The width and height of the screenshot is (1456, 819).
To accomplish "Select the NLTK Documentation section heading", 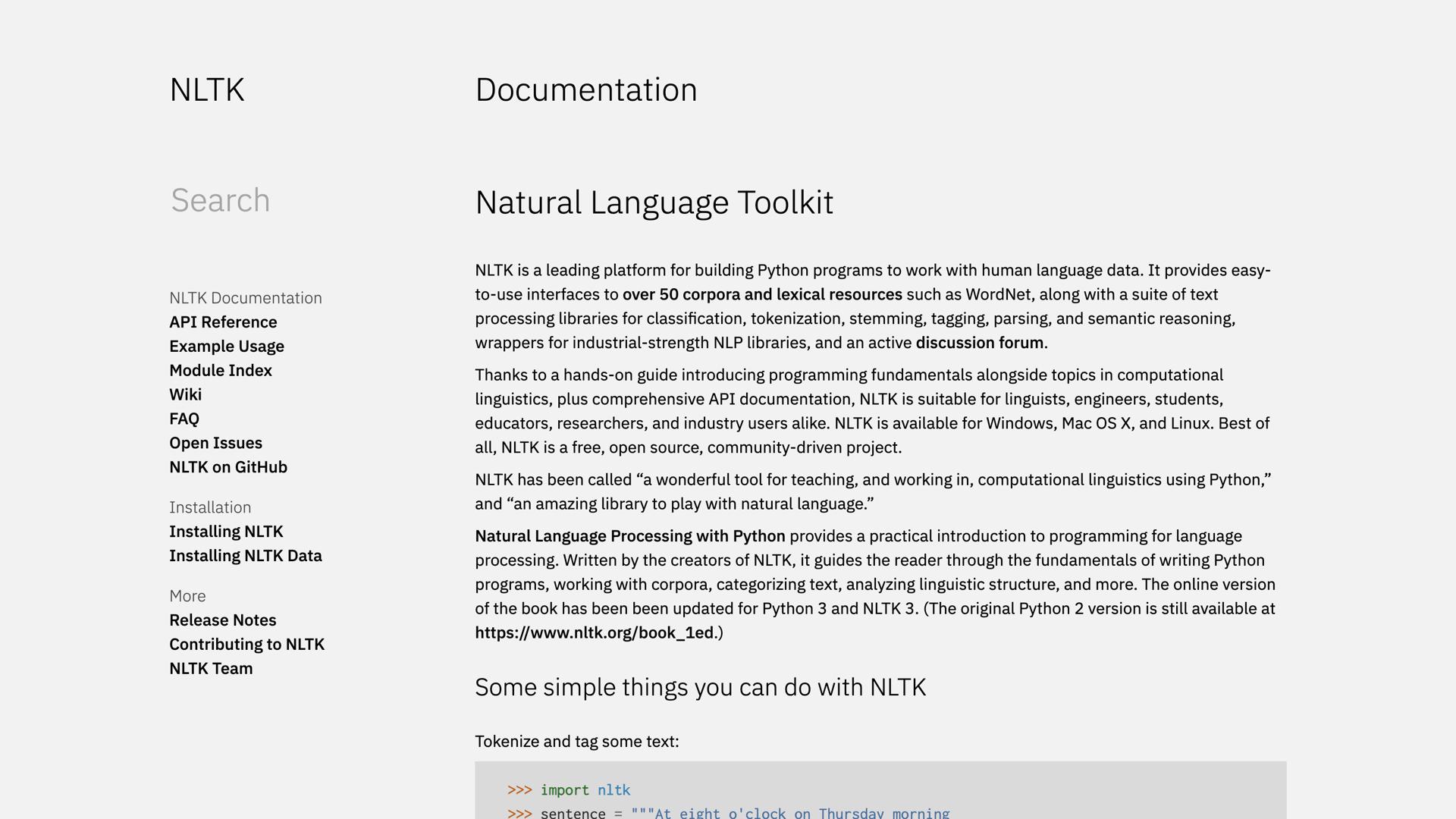I will 246,297.
